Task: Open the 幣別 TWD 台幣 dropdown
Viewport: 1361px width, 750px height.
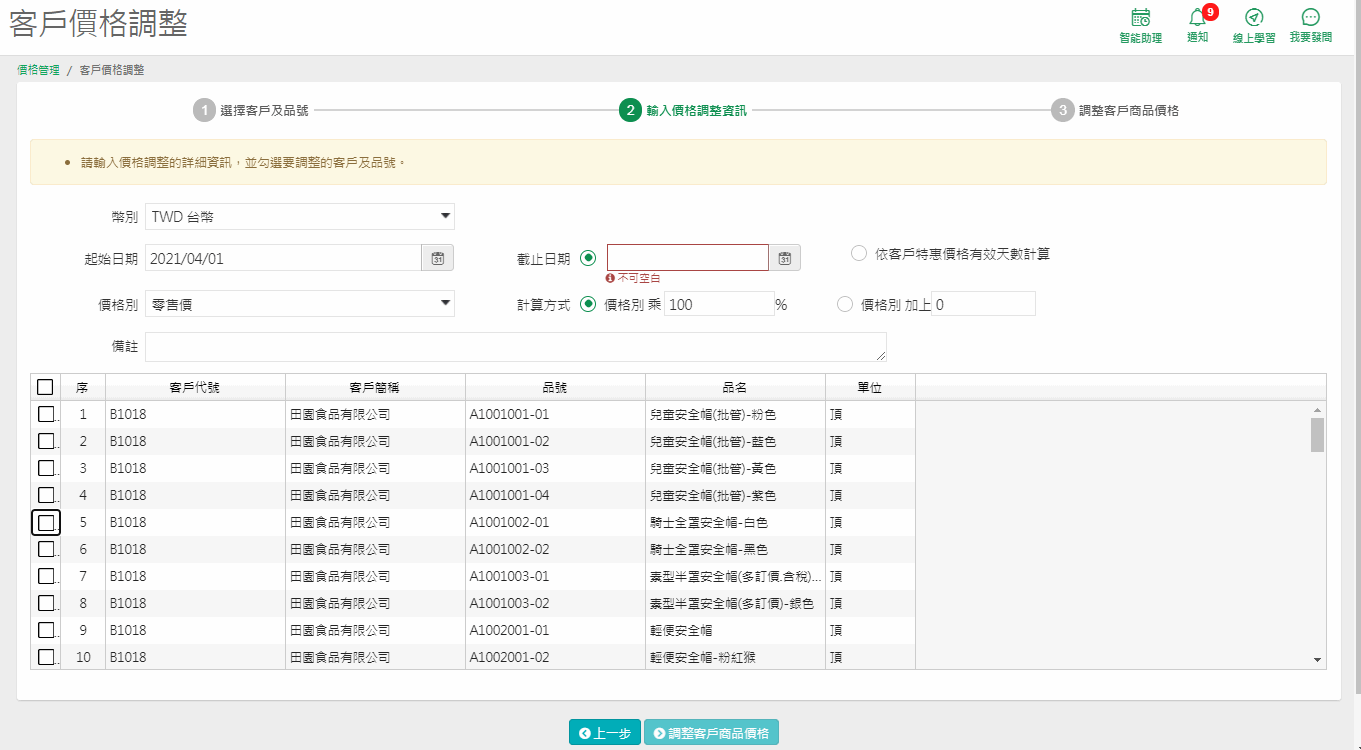Action: (300, 216)
